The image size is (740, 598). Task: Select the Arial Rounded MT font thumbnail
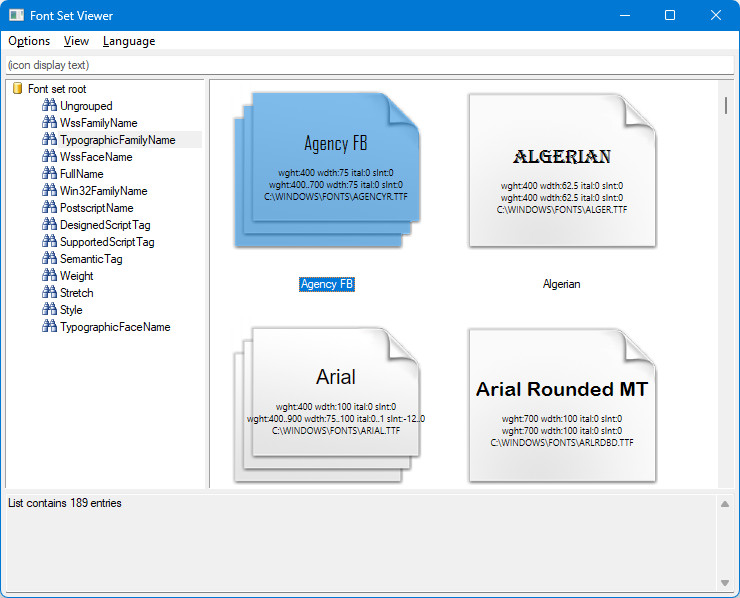(x=562, y=405)
